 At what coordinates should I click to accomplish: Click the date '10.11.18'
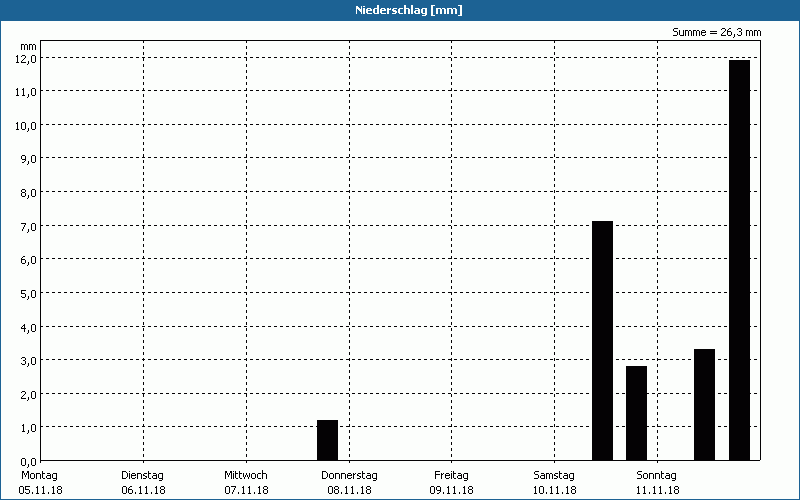(555, 491)
